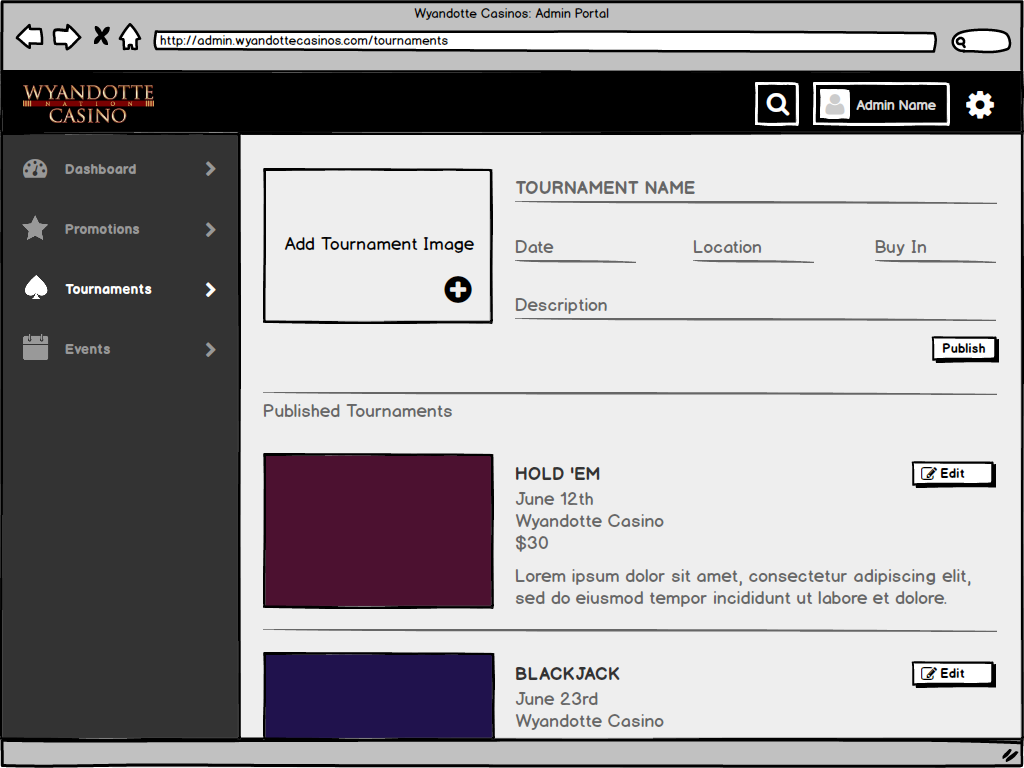The image size is (1024, 768).
Task: Expand the Events chevron
Action: pos(210,349)
